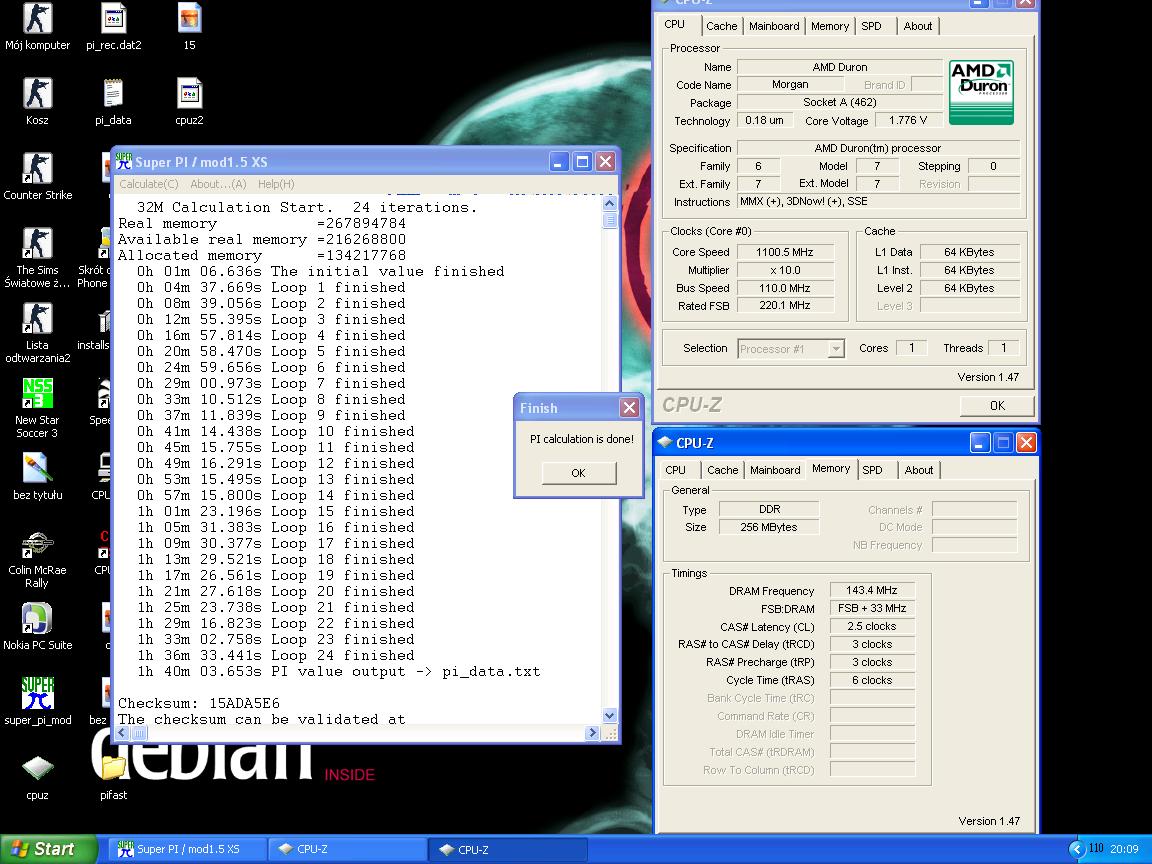1152x864 pixels.
Task: Click Super PI horizontal scroll right arrow
Action: [593, 732]
